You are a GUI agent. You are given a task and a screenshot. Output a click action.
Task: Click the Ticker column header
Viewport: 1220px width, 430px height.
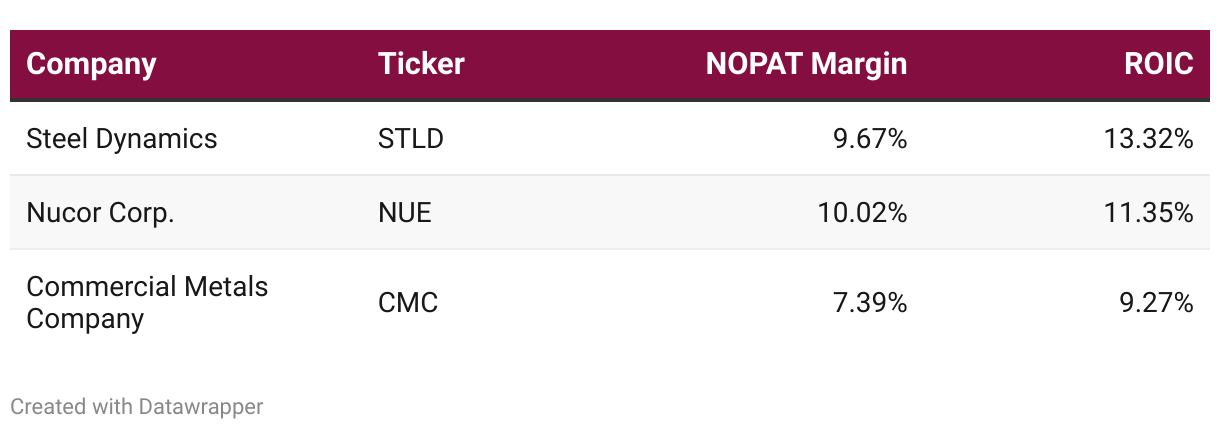(x=421, y=64)
